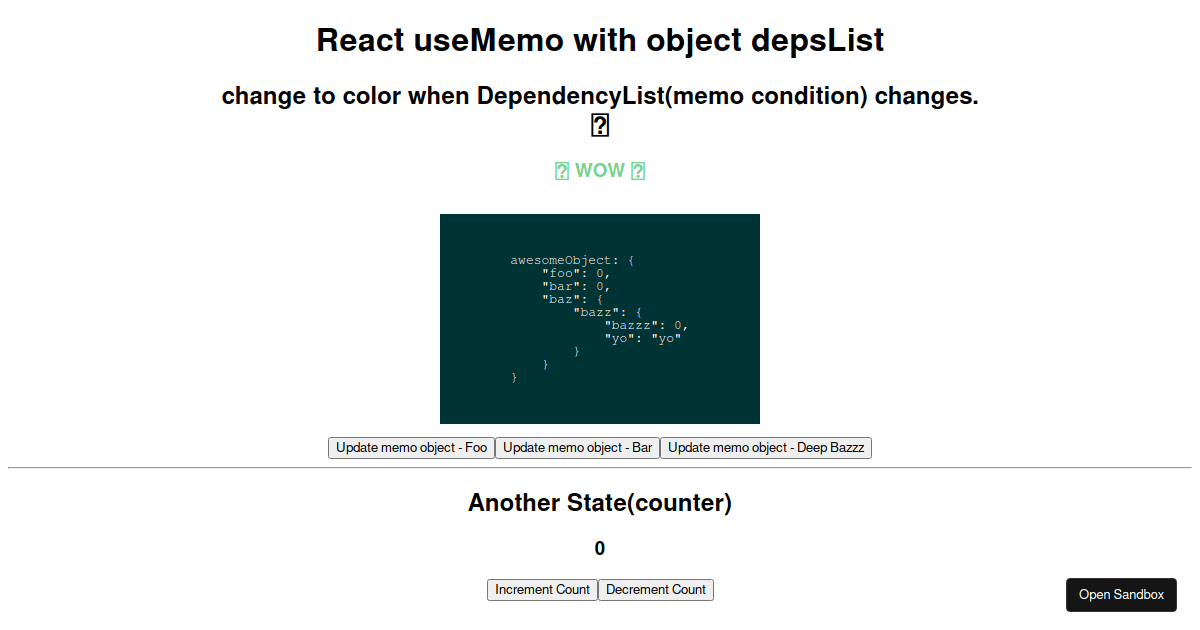Click the "yo": "yo" code line

[642, 338]
